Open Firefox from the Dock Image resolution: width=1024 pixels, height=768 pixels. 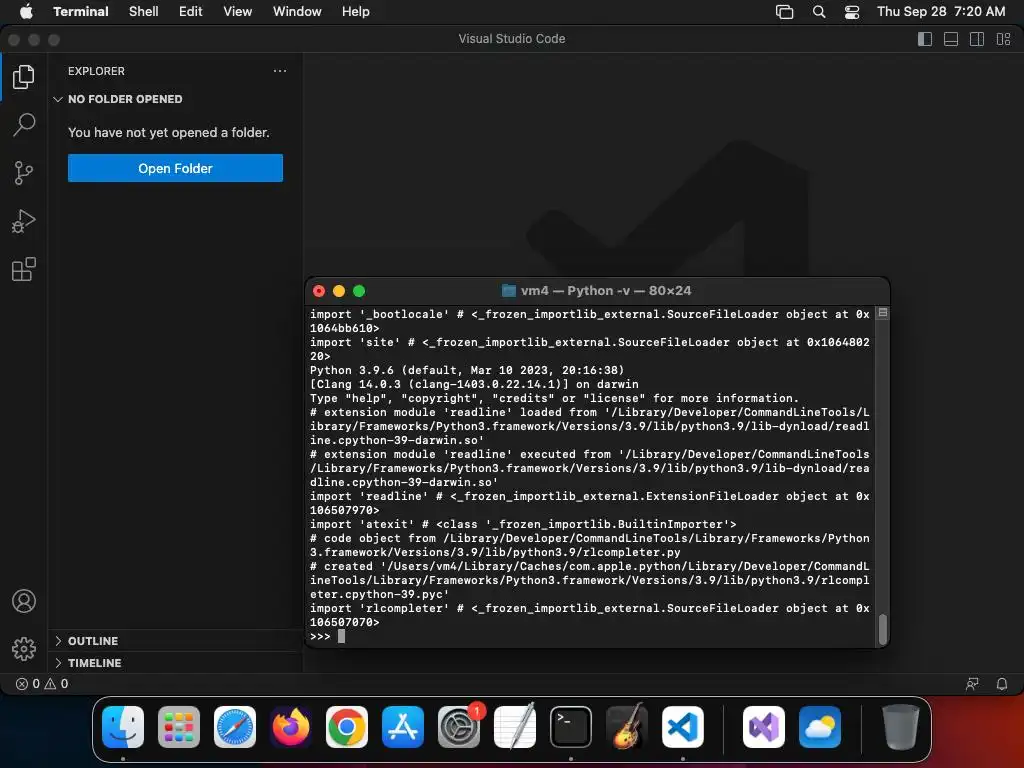(x=291, y=727)
